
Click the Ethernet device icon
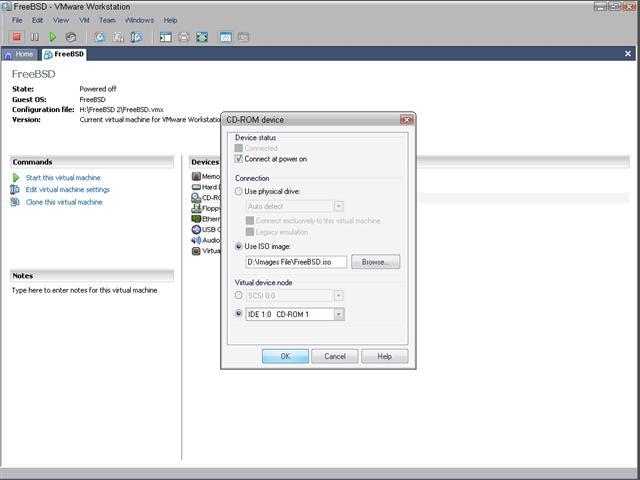196,219
